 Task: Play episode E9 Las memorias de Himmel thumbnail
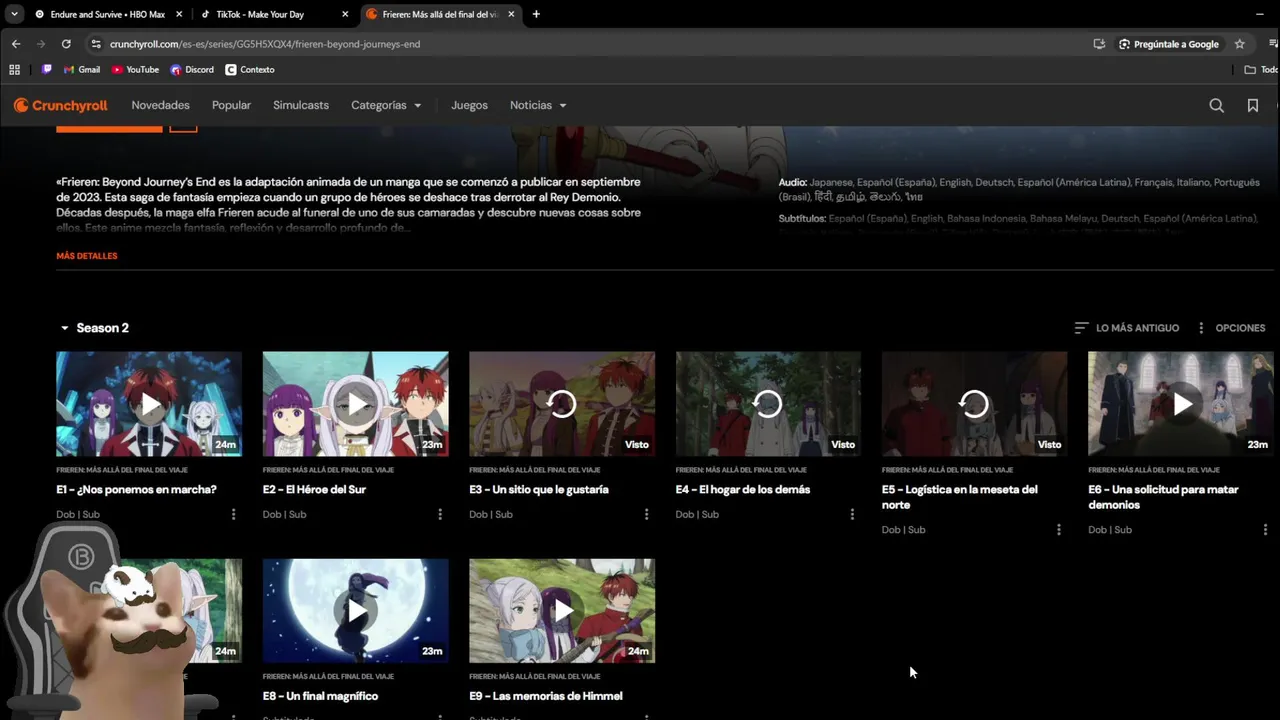point(562,611)
